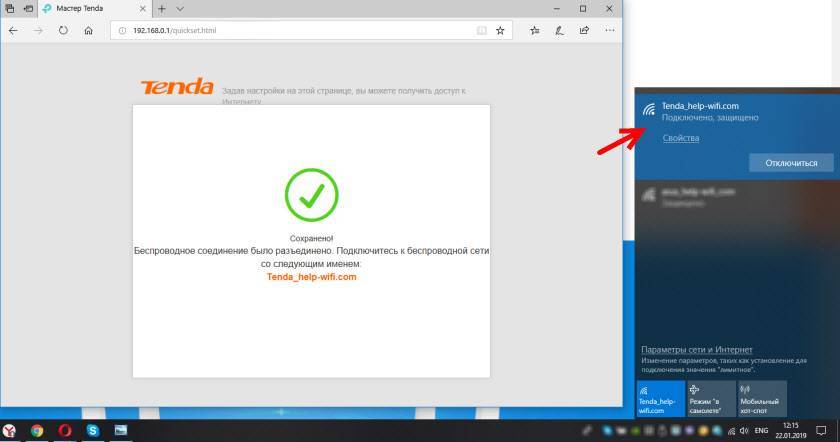
Task: Open Skype from the taskbar
Action: point(93,430)
